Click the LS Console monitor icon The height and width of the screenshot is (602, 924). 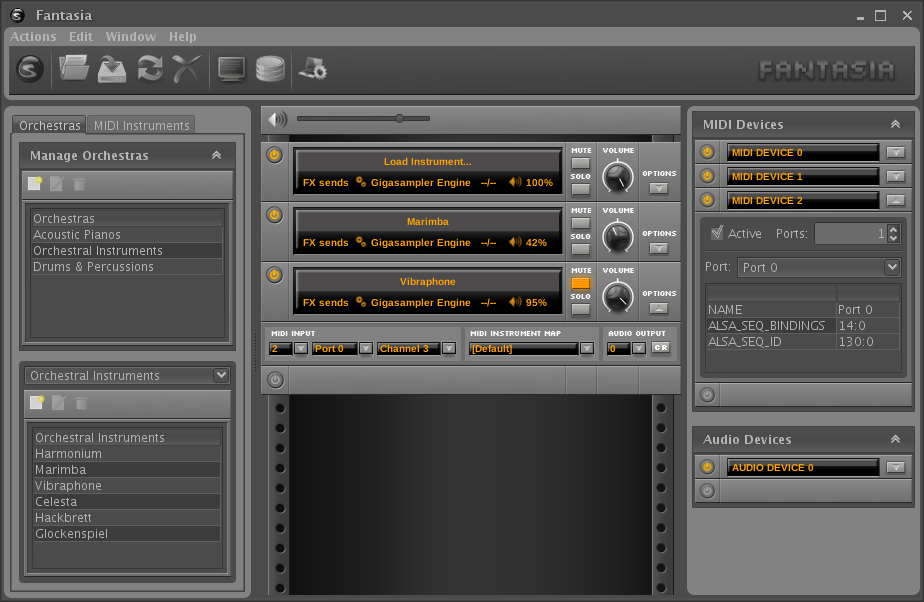click(x=231, y=68)
